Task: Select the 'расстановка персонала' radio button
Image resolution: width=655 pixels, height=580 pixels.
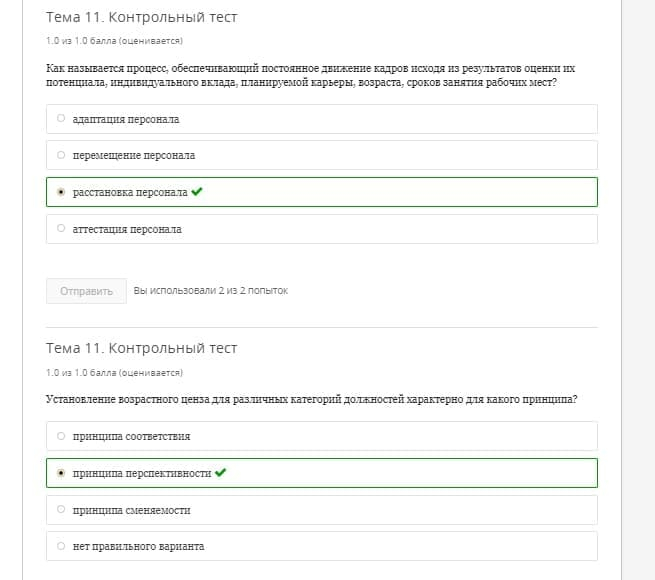Action: [x=61, y=192]
